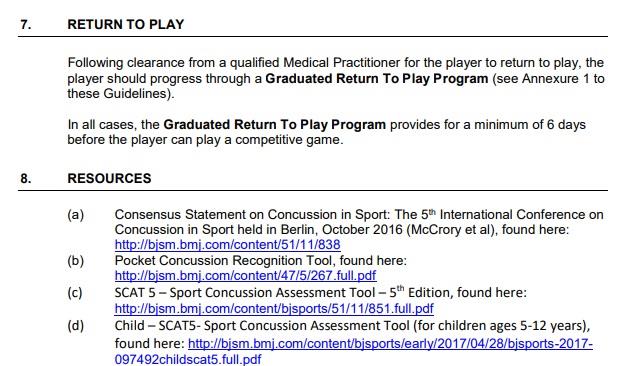634x366 pixels.
Task: Click the (a) list marker
Action: click(76, 214)
